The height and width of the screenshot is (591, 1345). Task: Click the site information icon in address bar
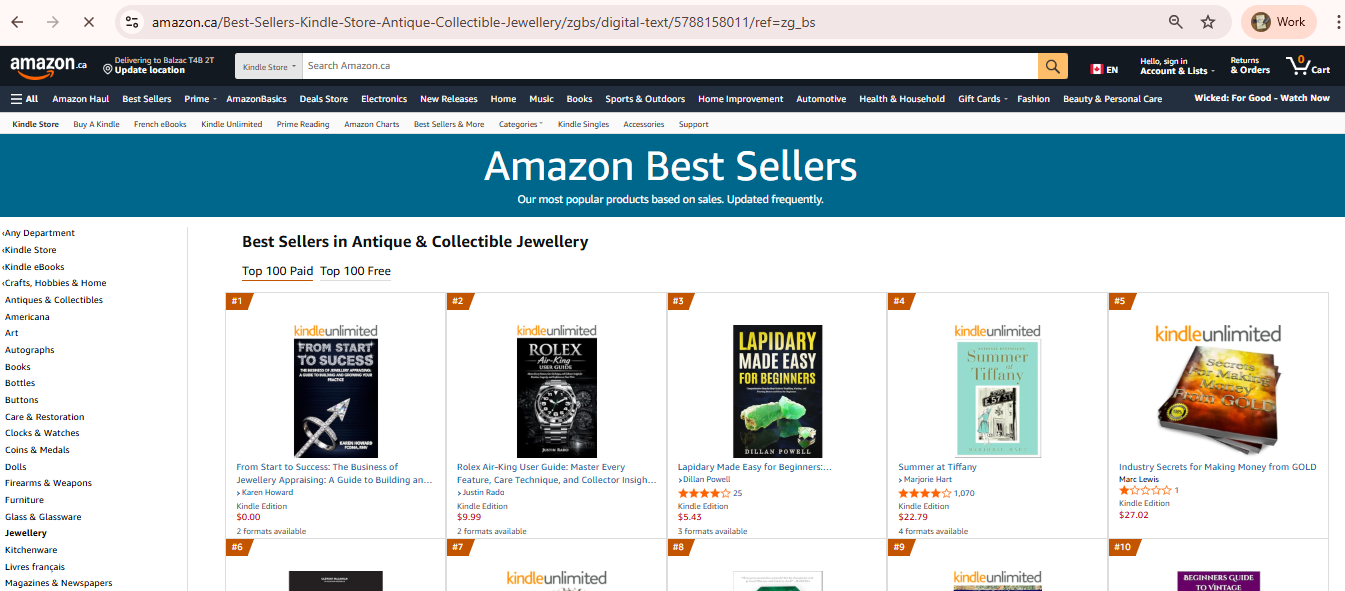tap(132, 22)
